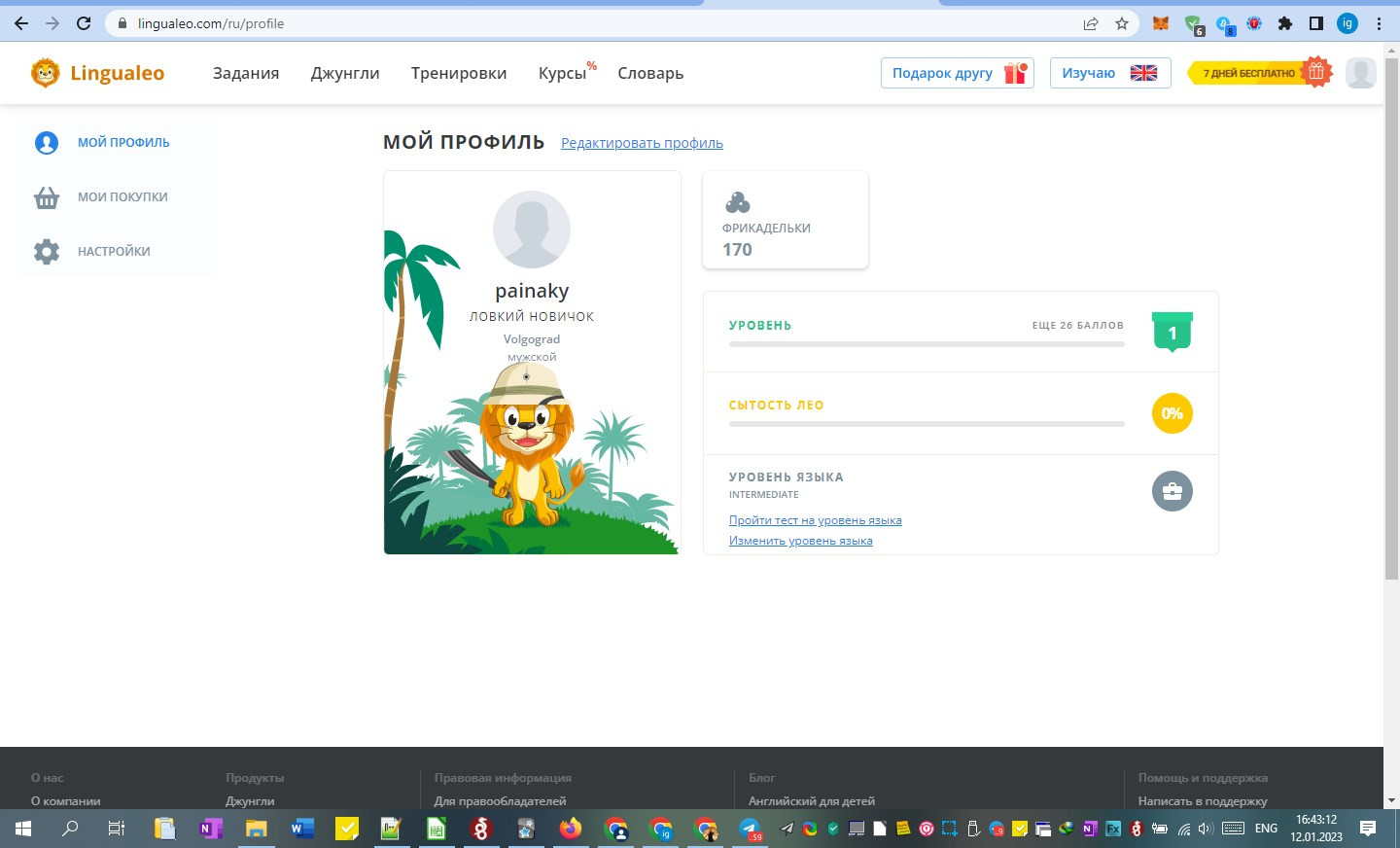The height and width of the screenshot is (848, 1400).
Task: Open Словарь in the top navigation
Action: point(650,73)
